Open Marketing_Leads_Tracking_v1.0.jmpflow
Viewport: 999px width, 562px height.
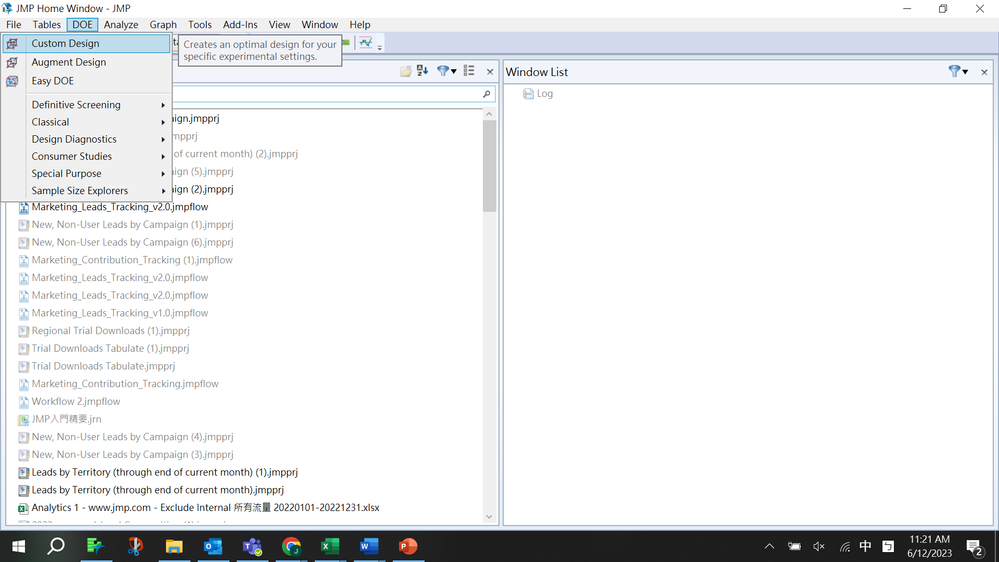click(120, 313)
